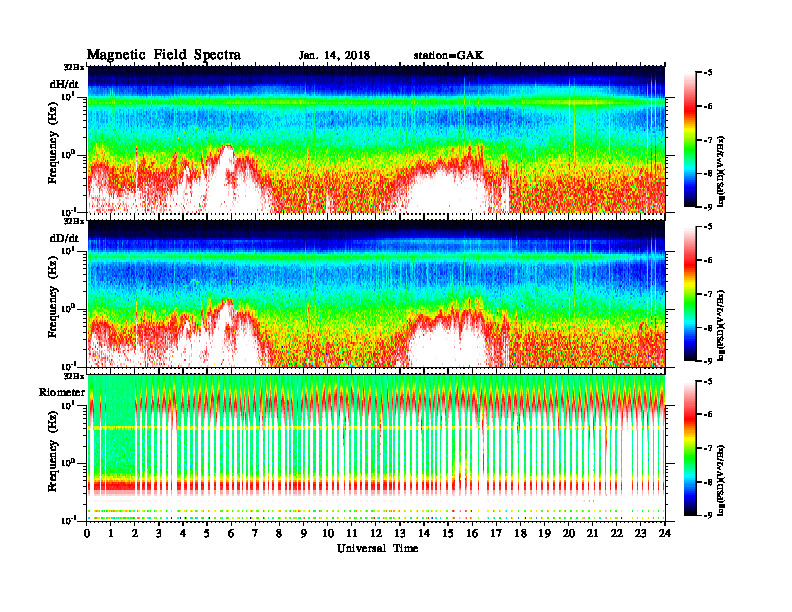The height and width of the screenshot is (612, 792).
Task: Click the "7" hour tick label
Action: point(255,533)
